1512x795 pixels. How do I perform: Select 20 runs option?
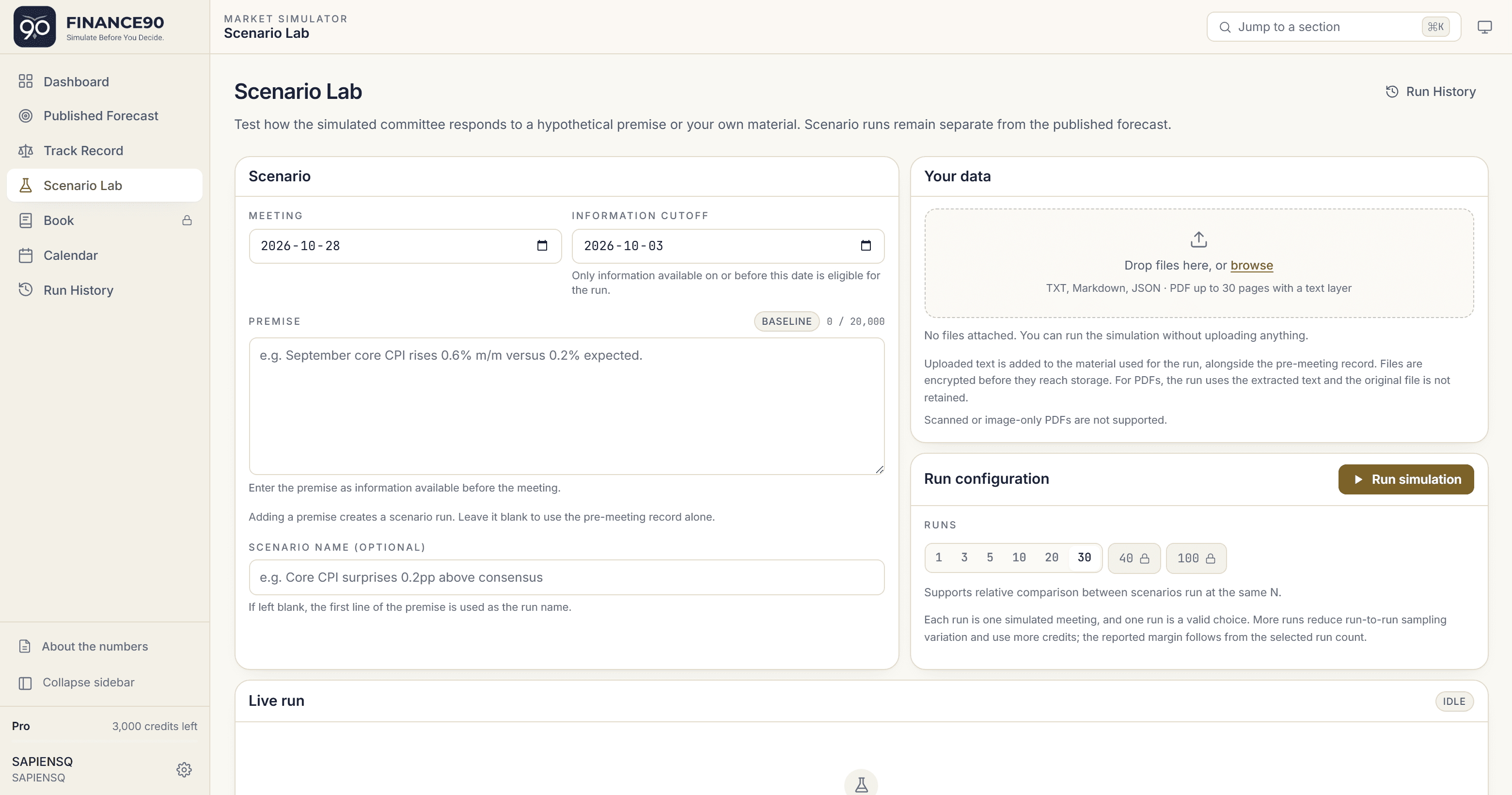tap(1051, 557)
